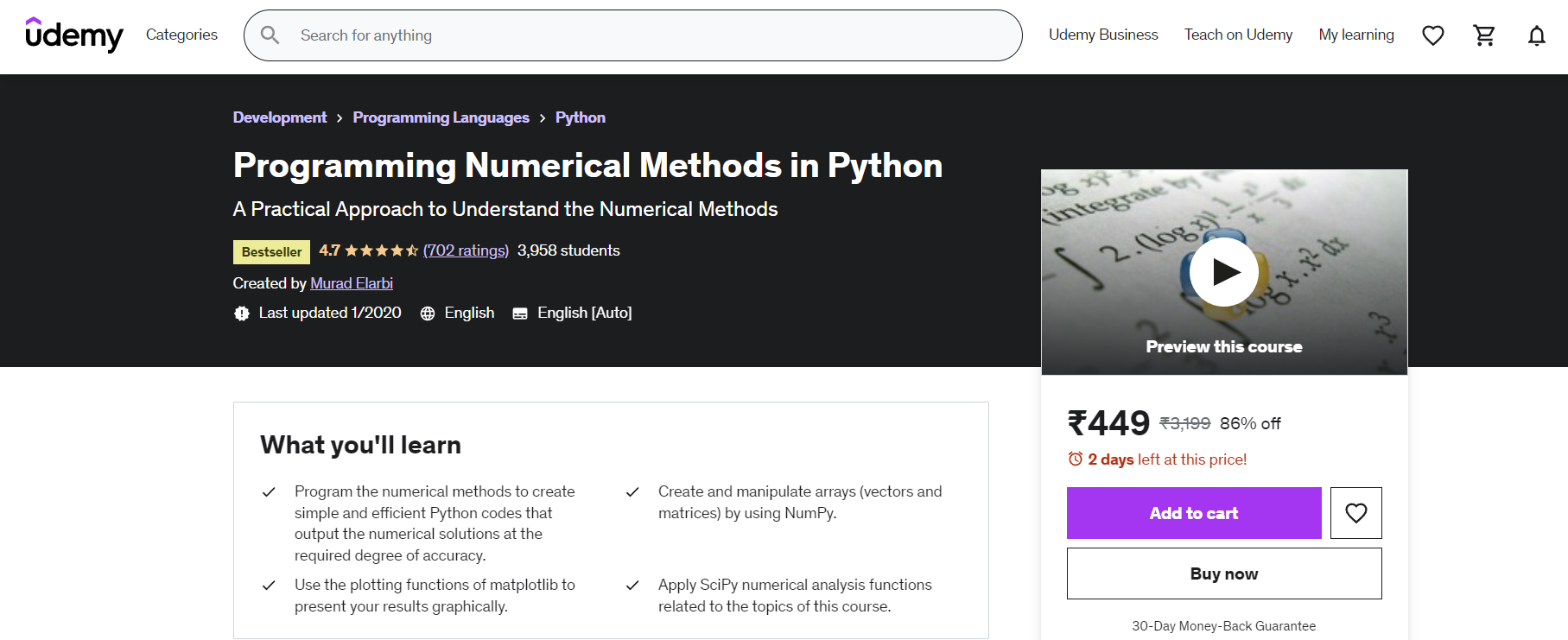Click the SciPy numerical analysis item

click(x=795, y=595)
